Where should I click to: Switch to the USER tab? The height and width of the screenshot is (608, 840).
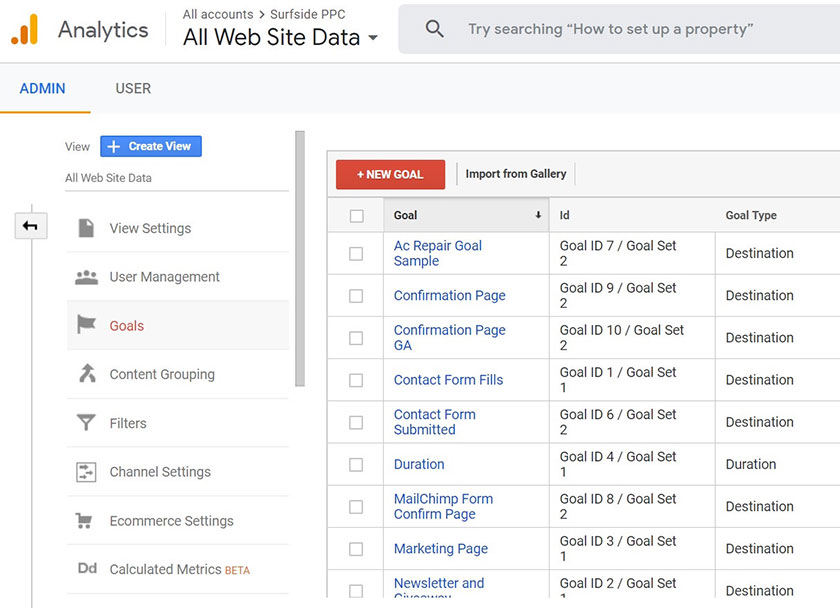133,88
